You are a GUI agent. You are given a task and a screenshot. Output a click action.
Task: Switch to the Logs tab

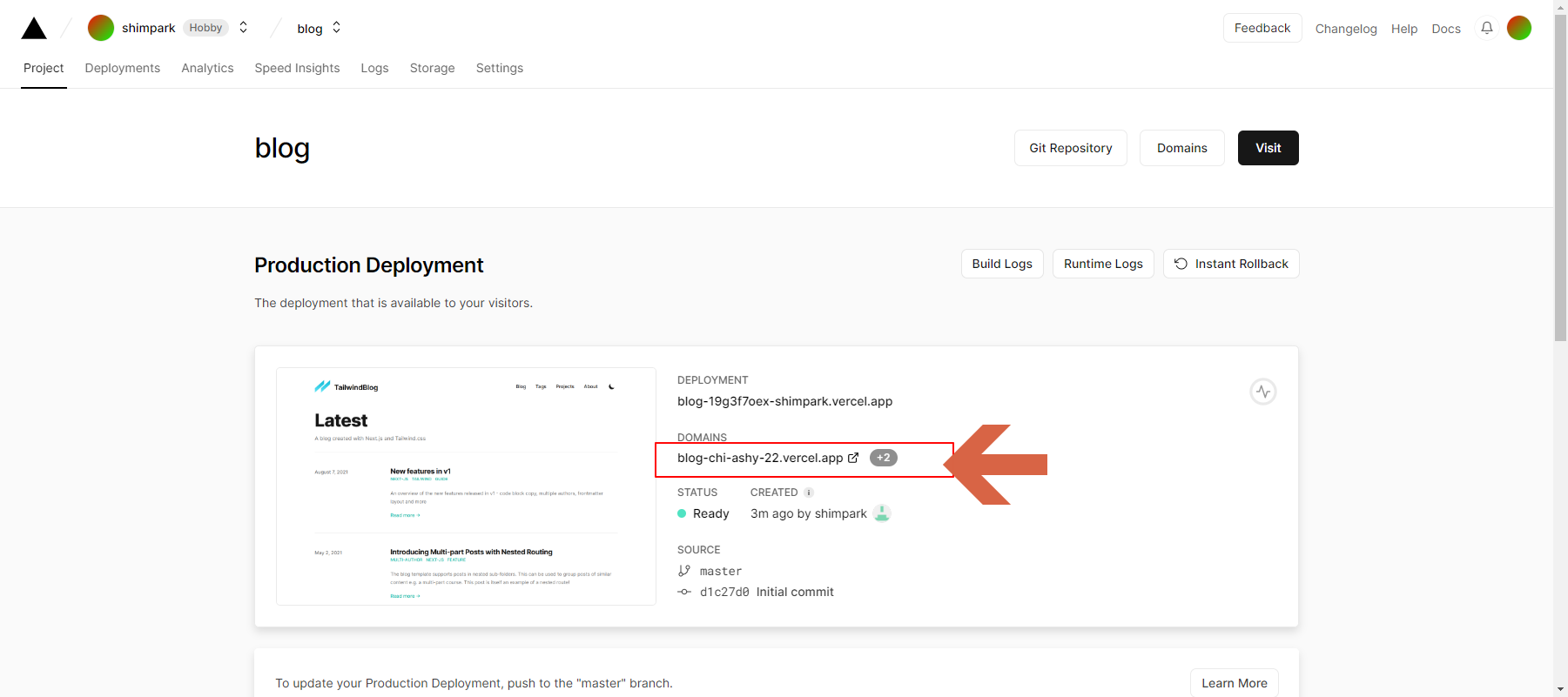tap(374, 68)
